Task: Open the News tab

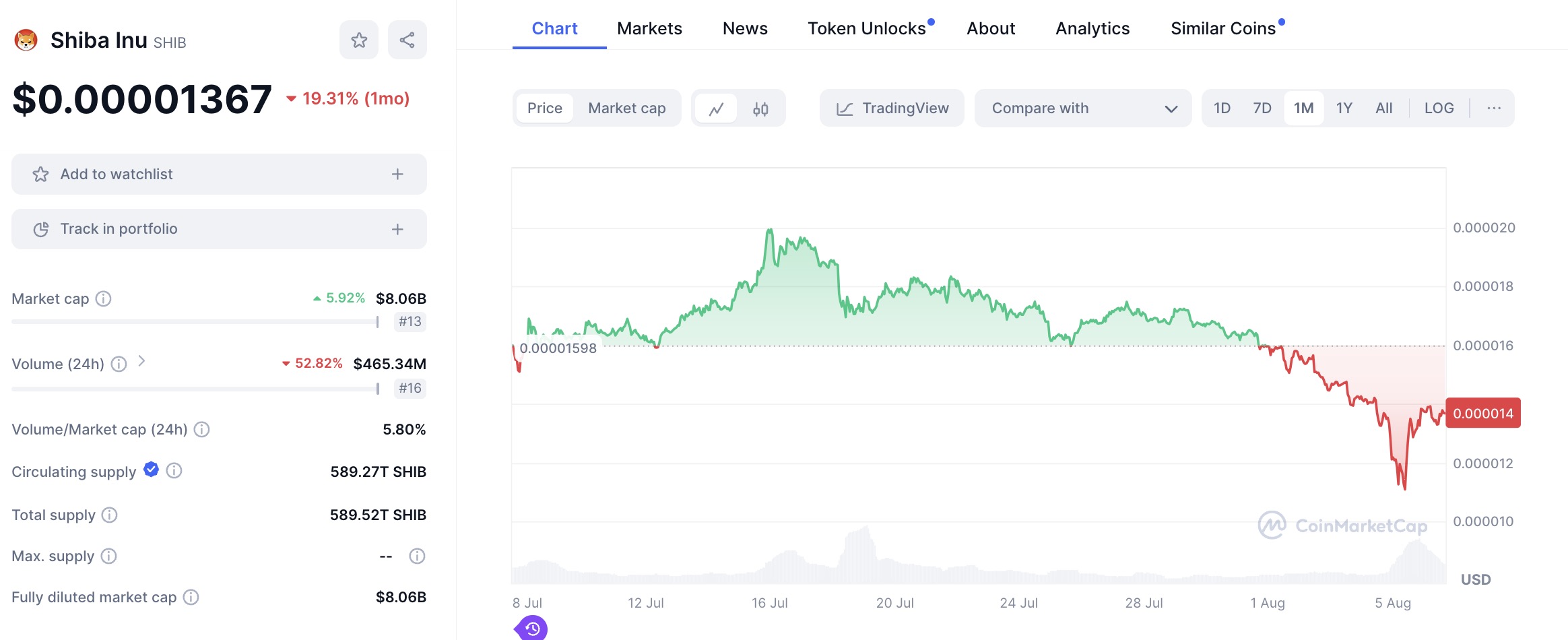Action: 745,28
